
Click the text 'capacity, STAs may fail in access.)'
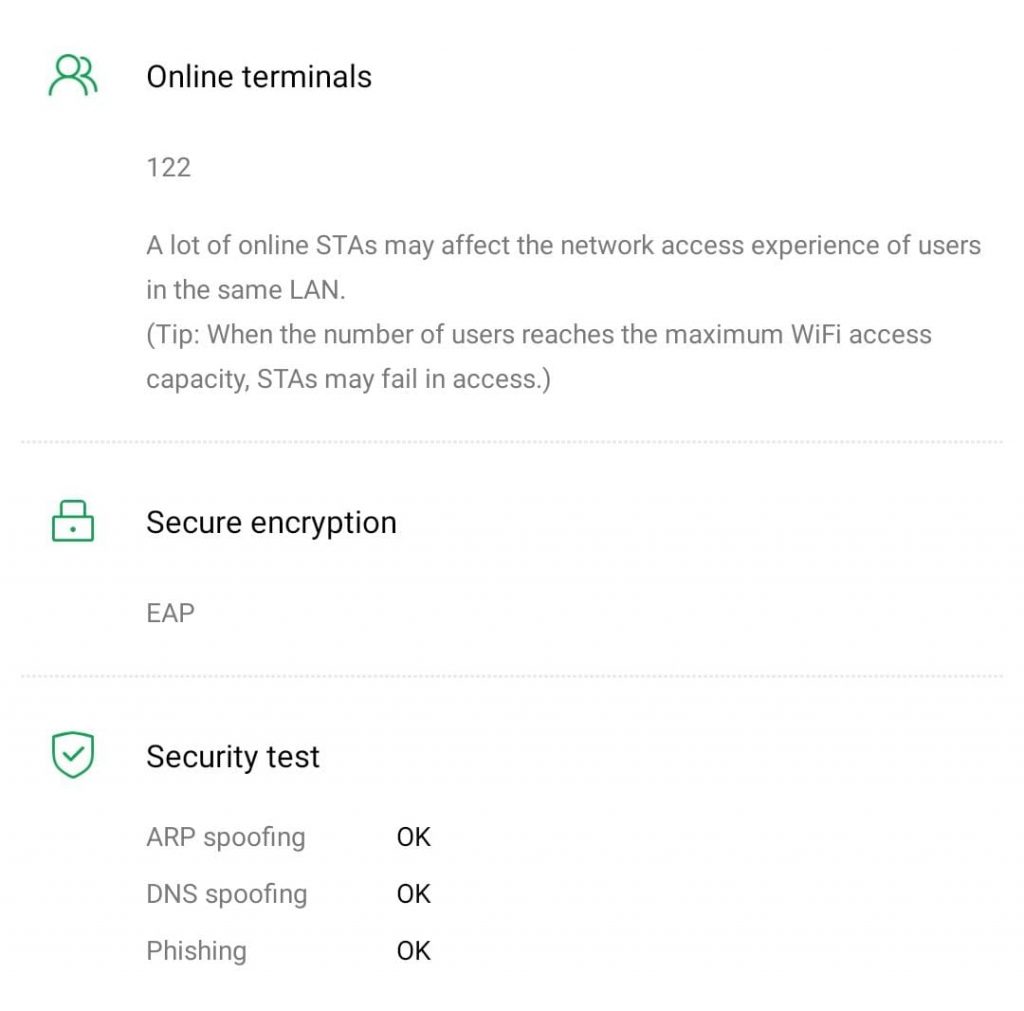[x=348, y=380]
